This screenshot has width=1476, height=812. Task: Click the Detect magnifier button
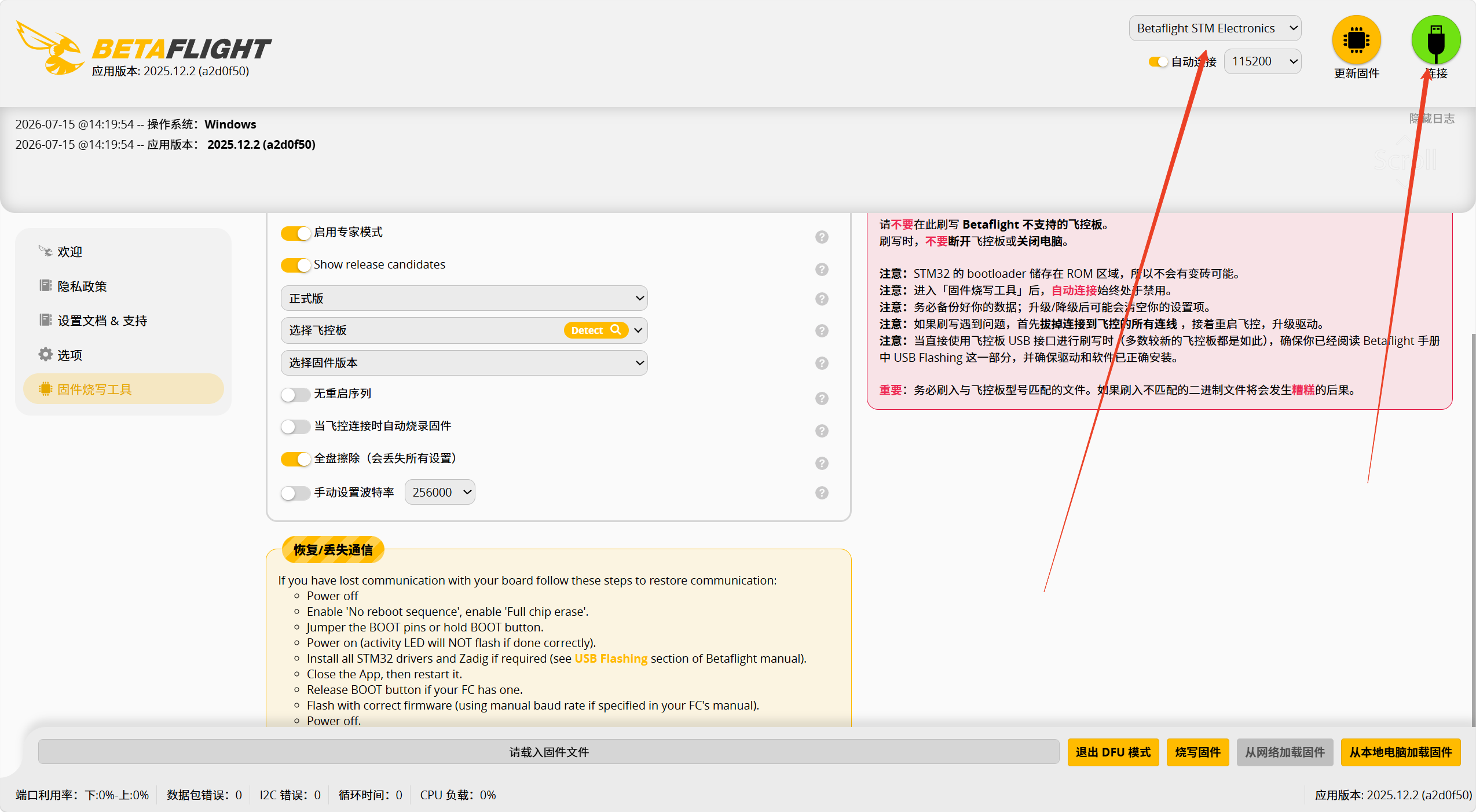(596, 330)
